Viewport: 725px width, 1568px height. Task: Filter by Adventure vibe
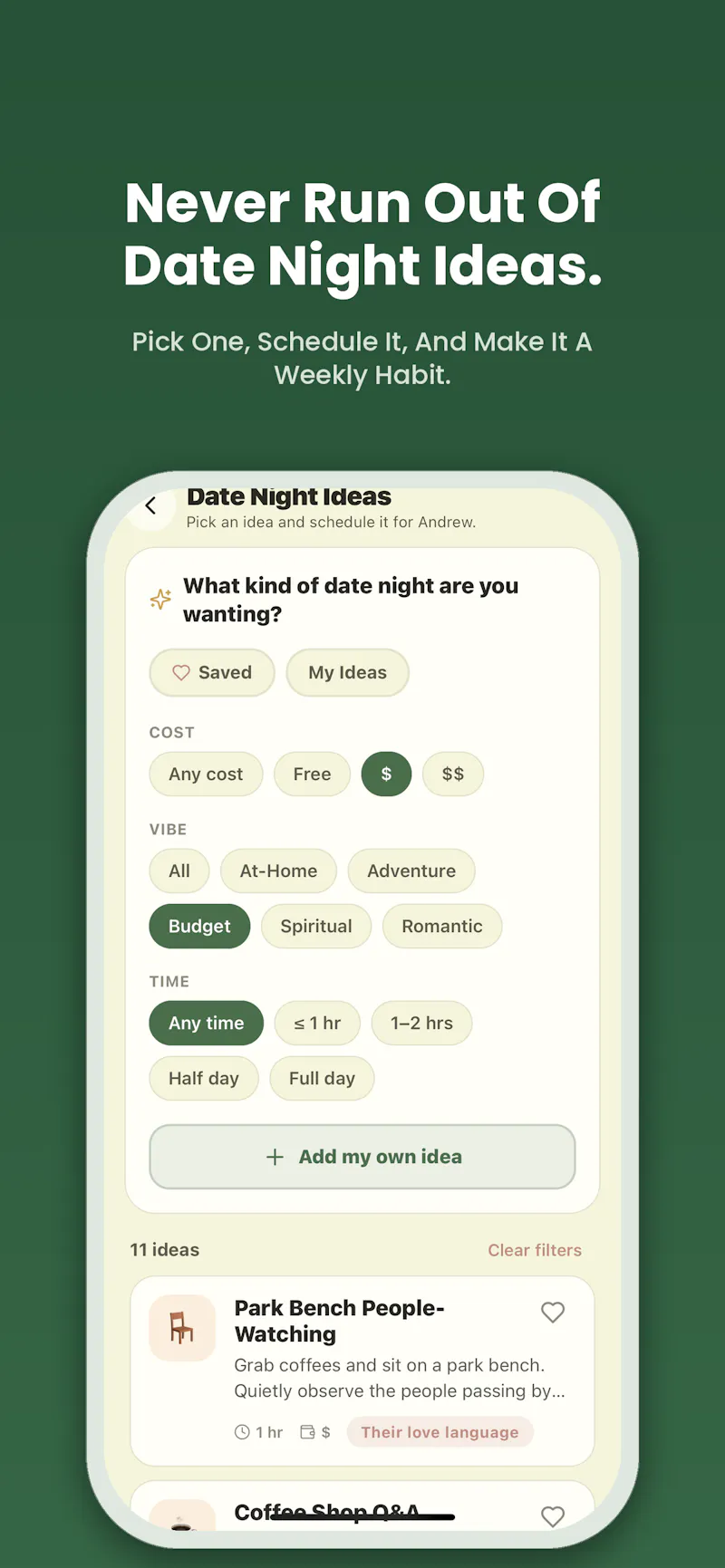411,871
